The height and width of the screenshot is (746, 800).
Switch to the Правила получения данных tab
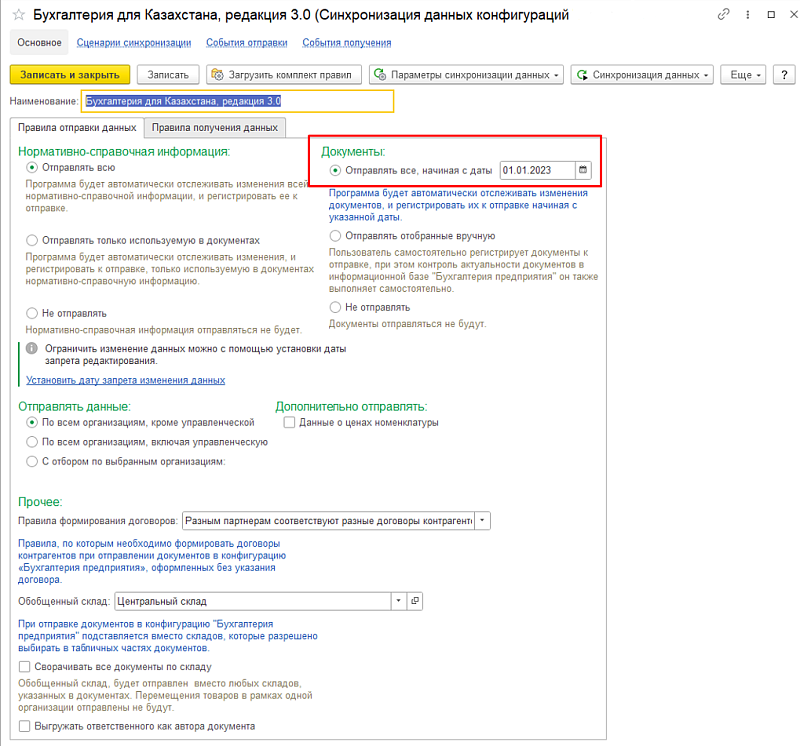click(215, 128)
